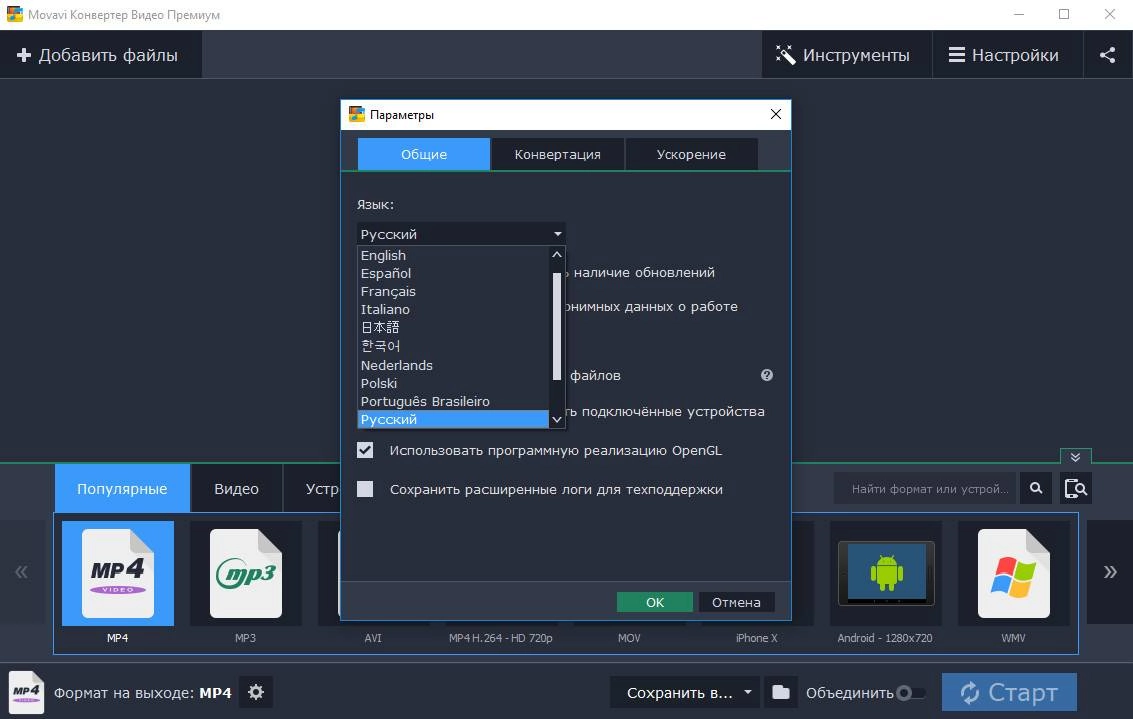
Task: Go to previous format presets arrow
Action: coord(22,572)
